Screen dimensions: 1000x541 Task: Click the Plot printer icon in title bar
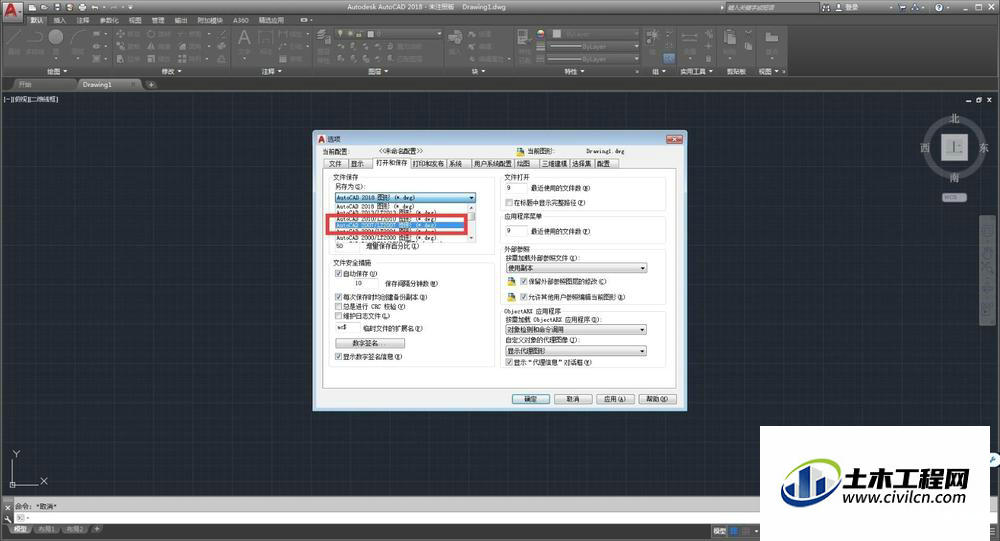coord(82,7)
